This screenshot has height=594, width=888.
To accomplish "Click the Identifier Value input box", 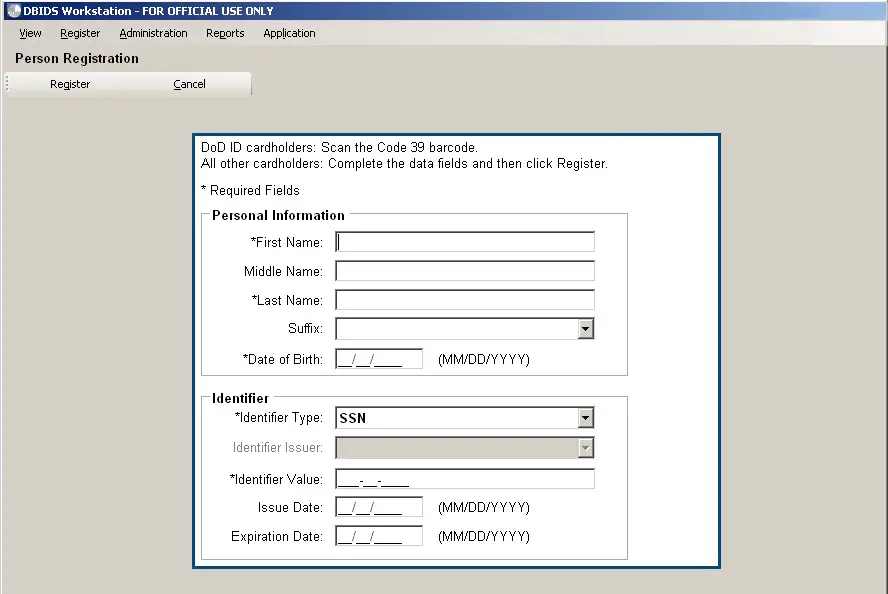I will click(x=464, y=478).
